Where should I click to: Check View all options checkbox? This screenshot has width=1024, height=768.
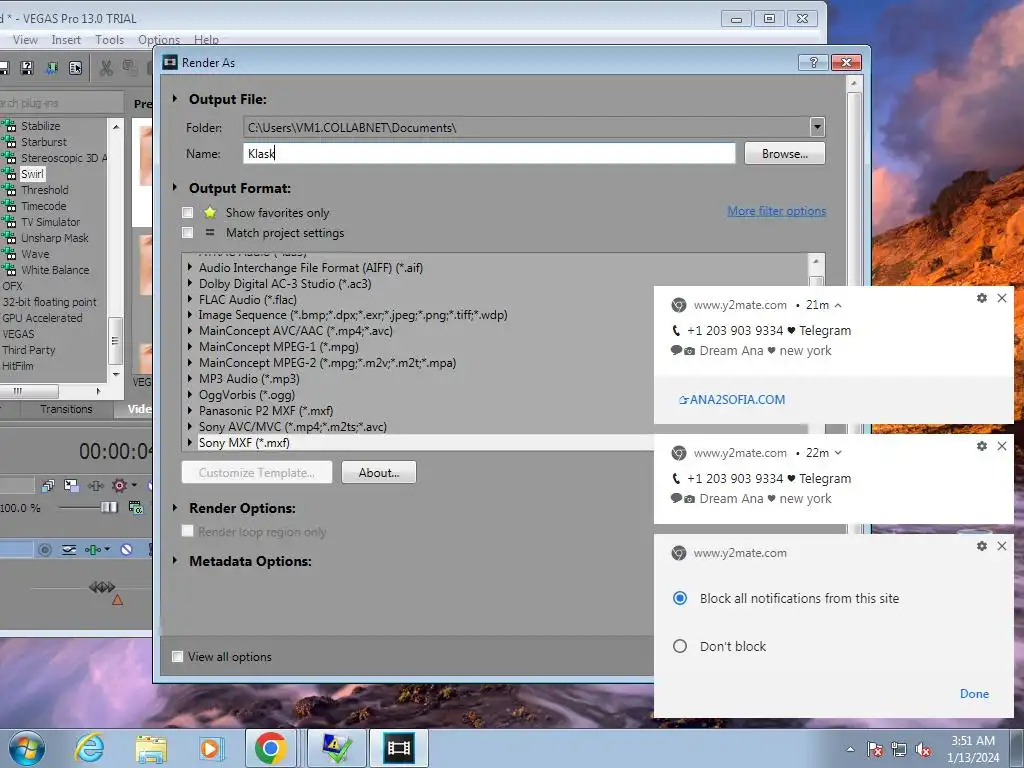(x=177, y=656)
